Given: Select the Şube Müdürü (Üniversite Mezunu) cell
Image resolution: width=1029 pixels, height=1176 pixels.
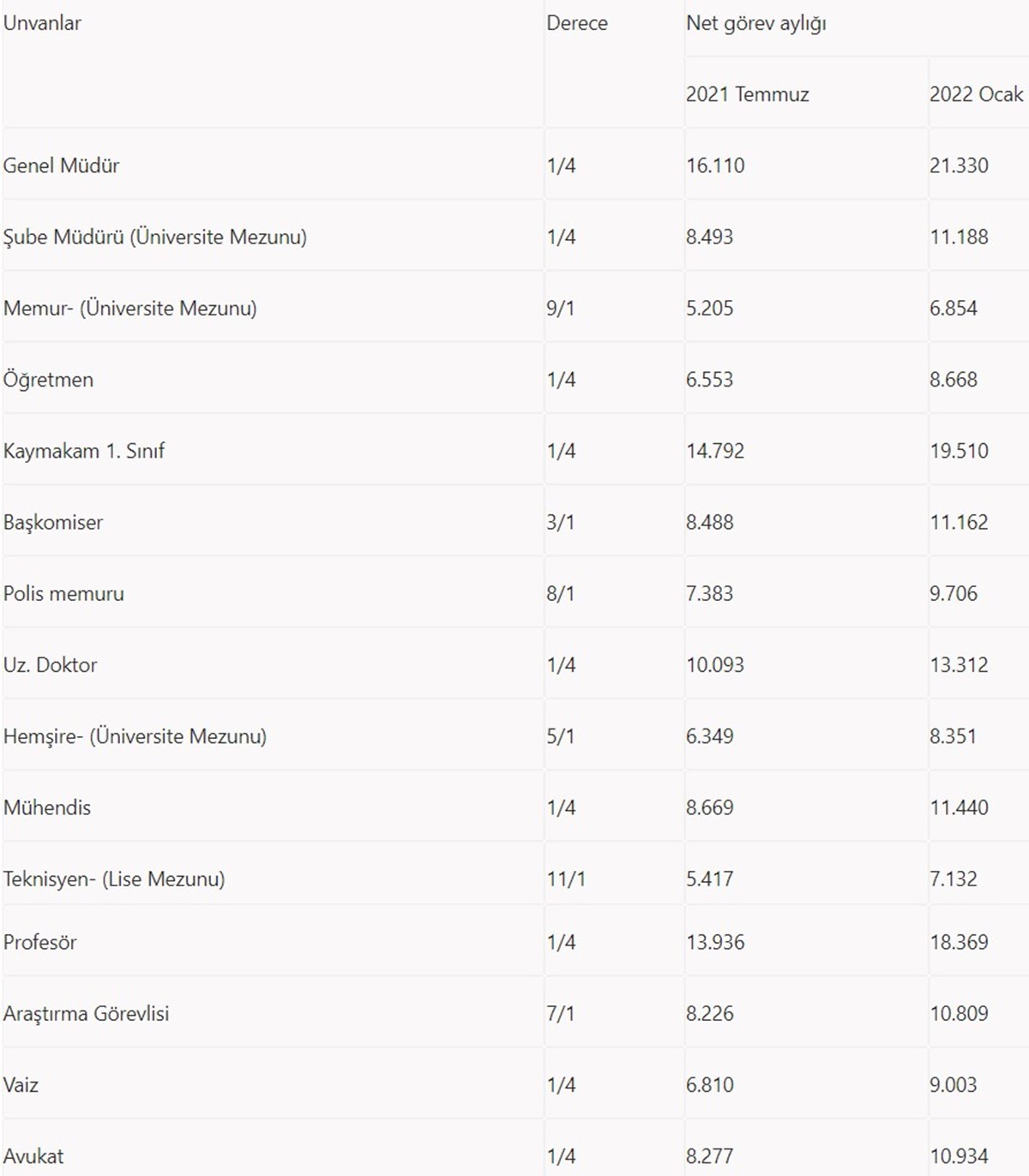Looking at the screenshot, I should [x=154, y=237].
